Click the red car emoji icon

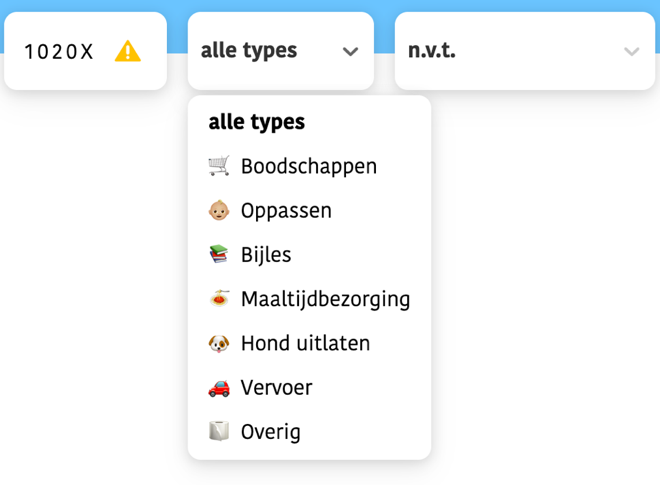pyautogui.click(x=219, y=388)
